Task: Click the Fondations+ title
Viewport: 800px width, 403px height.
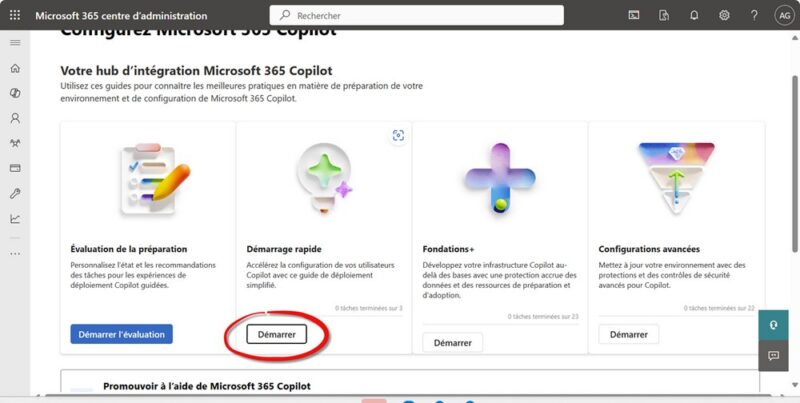Action: coord(448,249)
